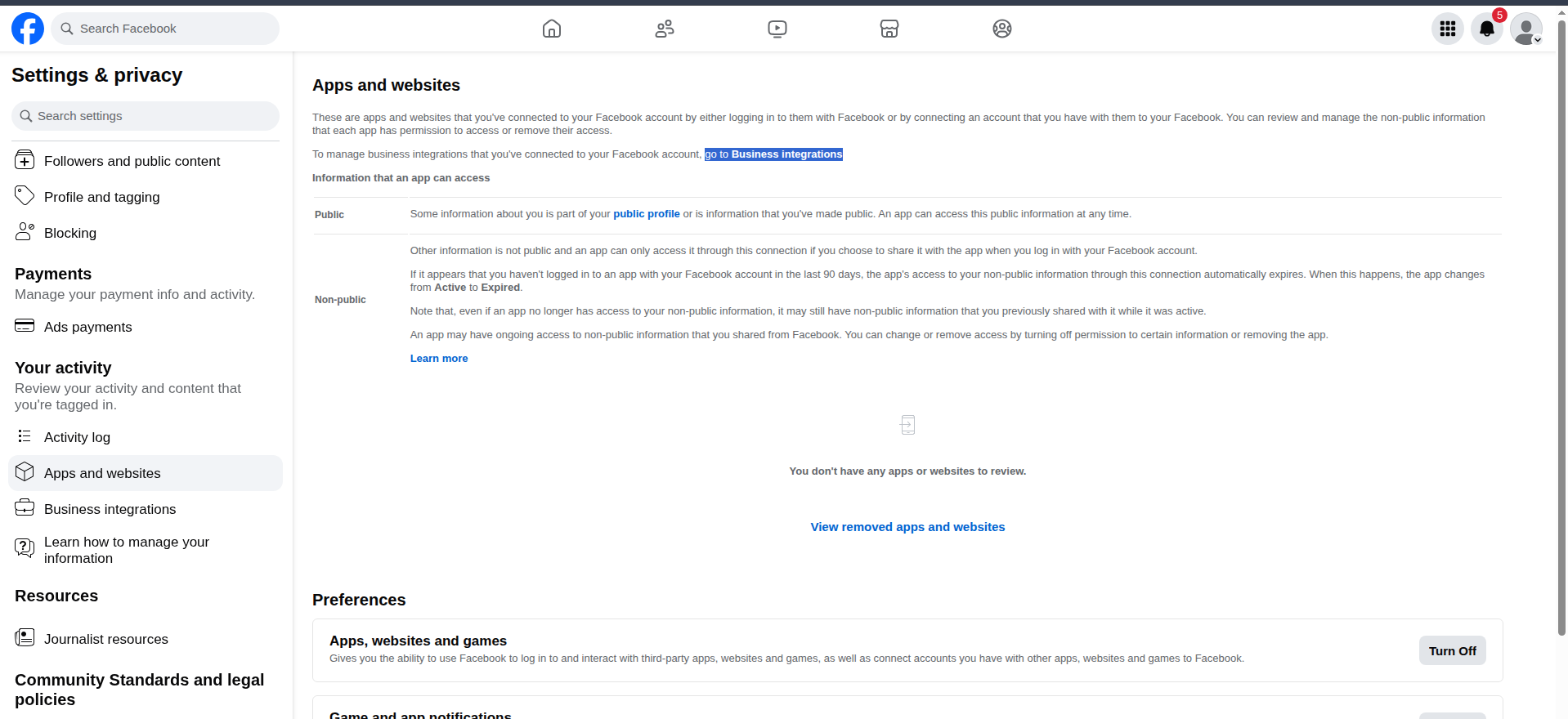
Task: Turn Off Apps, websites and games
Action: pos(1453,651)
